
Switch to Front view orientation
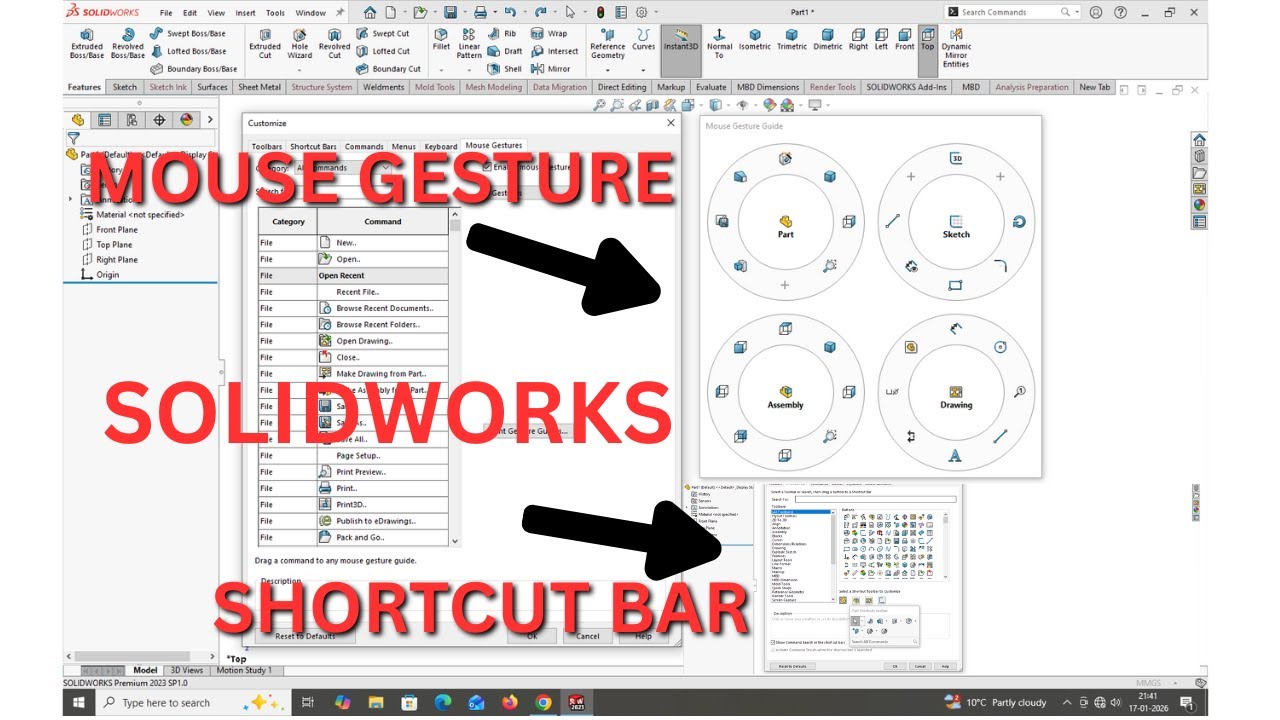coord(904,40)
